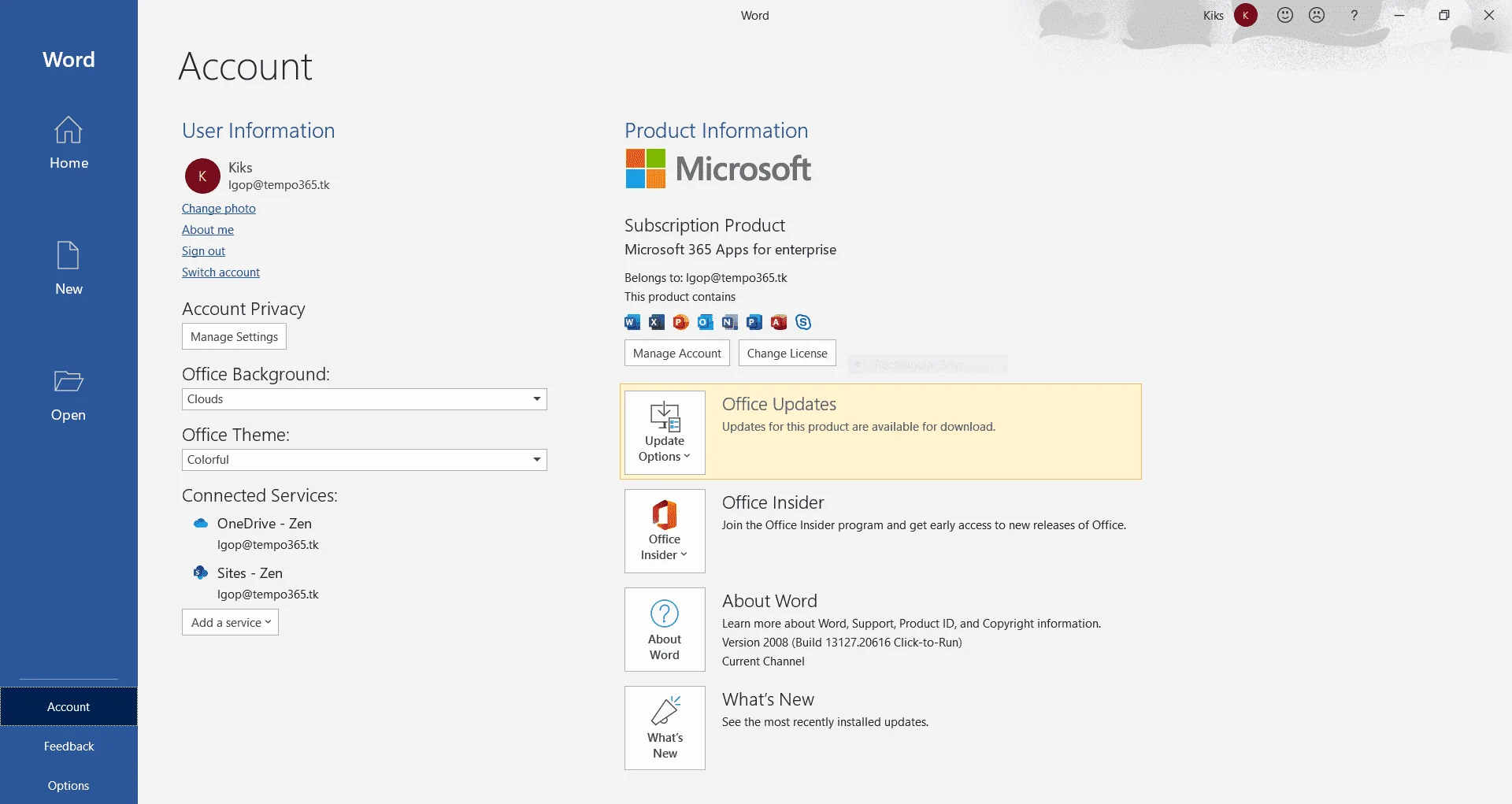Screen dimensions: 1512x804
Task: Select Account in the sidebar
Action: [69, 706]
